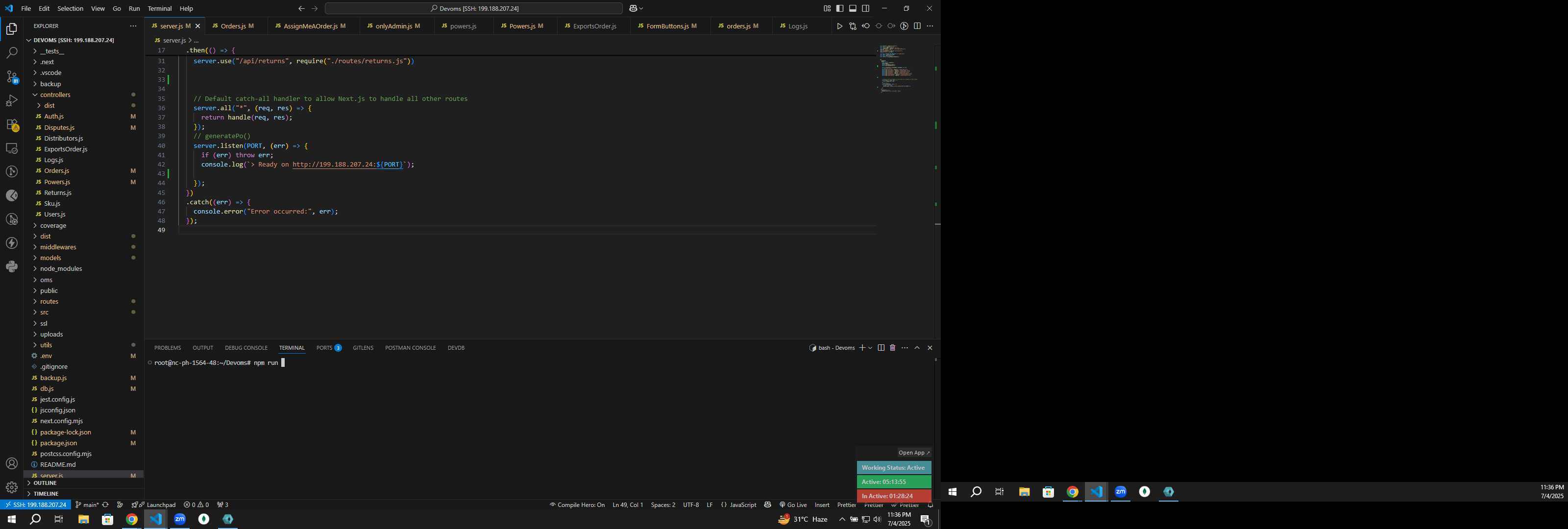Maximize panel size with chevron-up
Image resolution: width=1568 pixels, height=529 pixels.
(917, 348)
